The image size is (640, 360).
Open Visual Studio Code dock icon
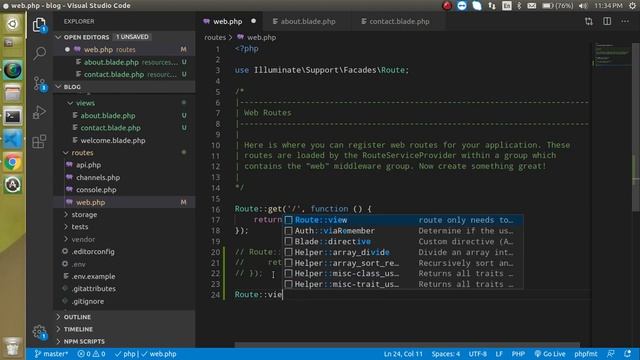pos(13,140)
